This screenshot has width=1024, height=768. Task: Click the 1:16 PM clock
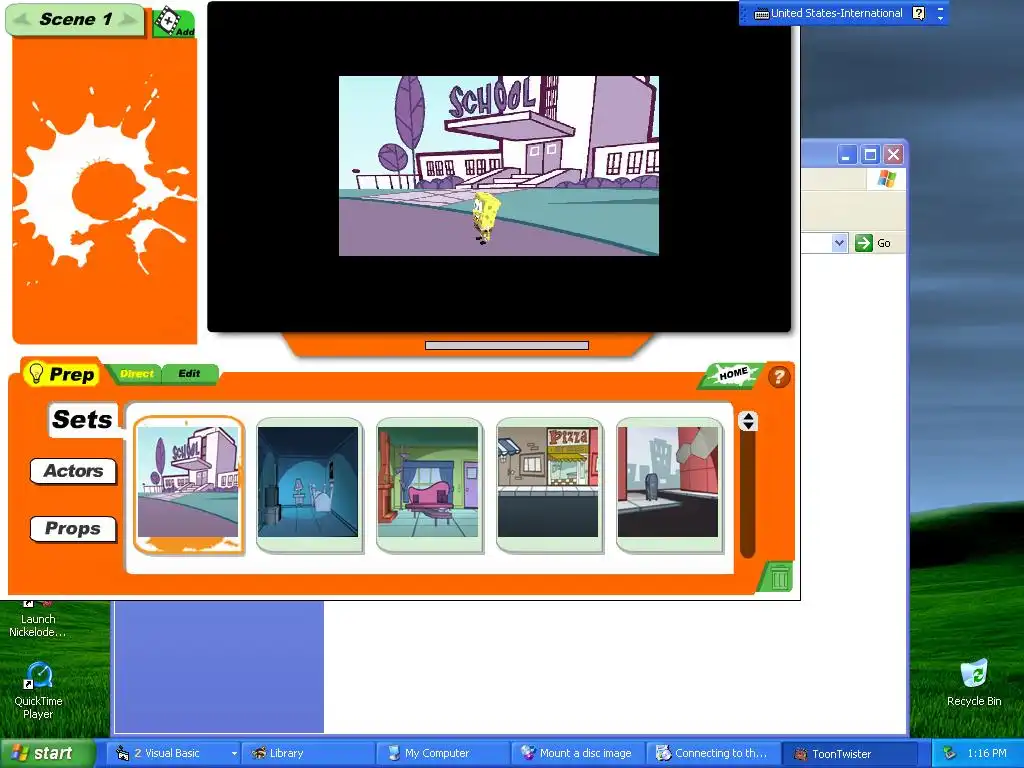[x=987, y=753]
